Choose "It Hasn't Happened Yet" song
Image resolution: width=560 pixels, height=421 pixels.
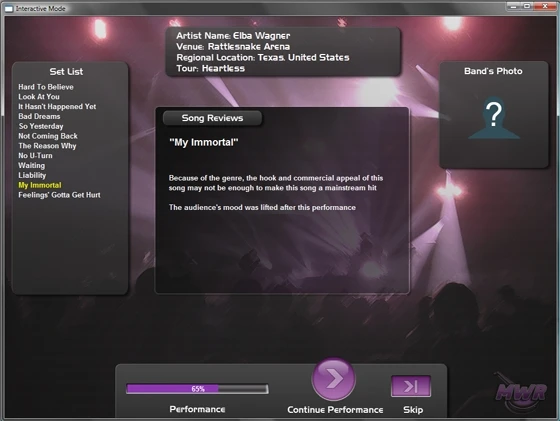coord(57,106)
